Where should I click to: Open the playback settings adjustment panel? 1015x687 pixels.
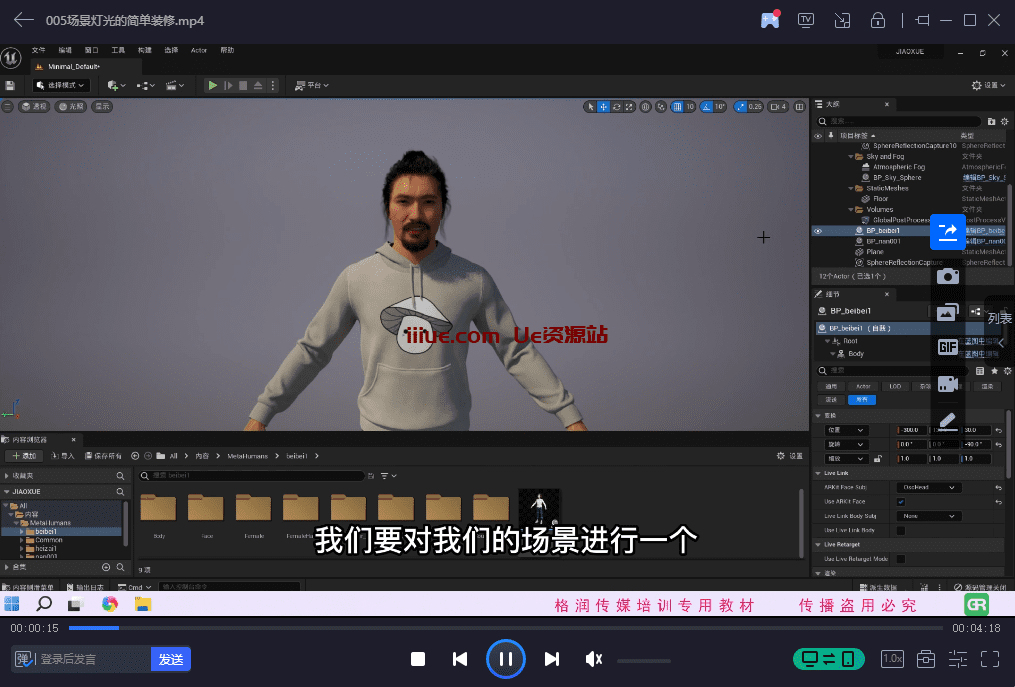tap(958, 659)
